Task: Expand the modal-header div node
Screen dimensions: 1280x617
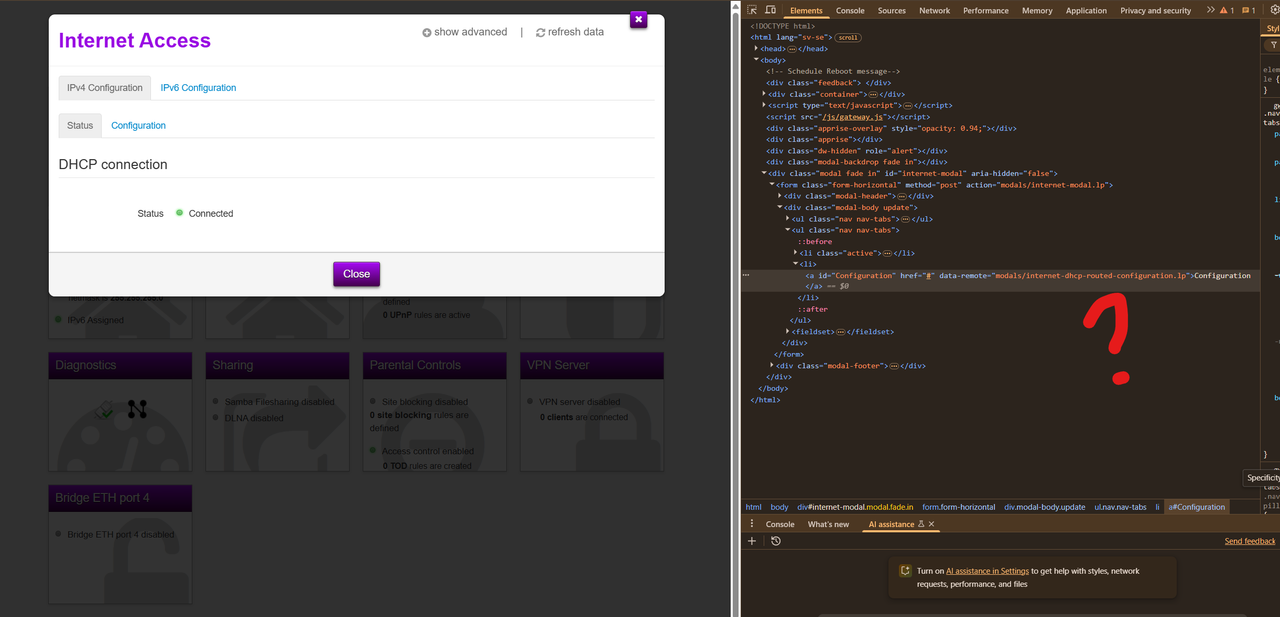Action: pos(780,196)
